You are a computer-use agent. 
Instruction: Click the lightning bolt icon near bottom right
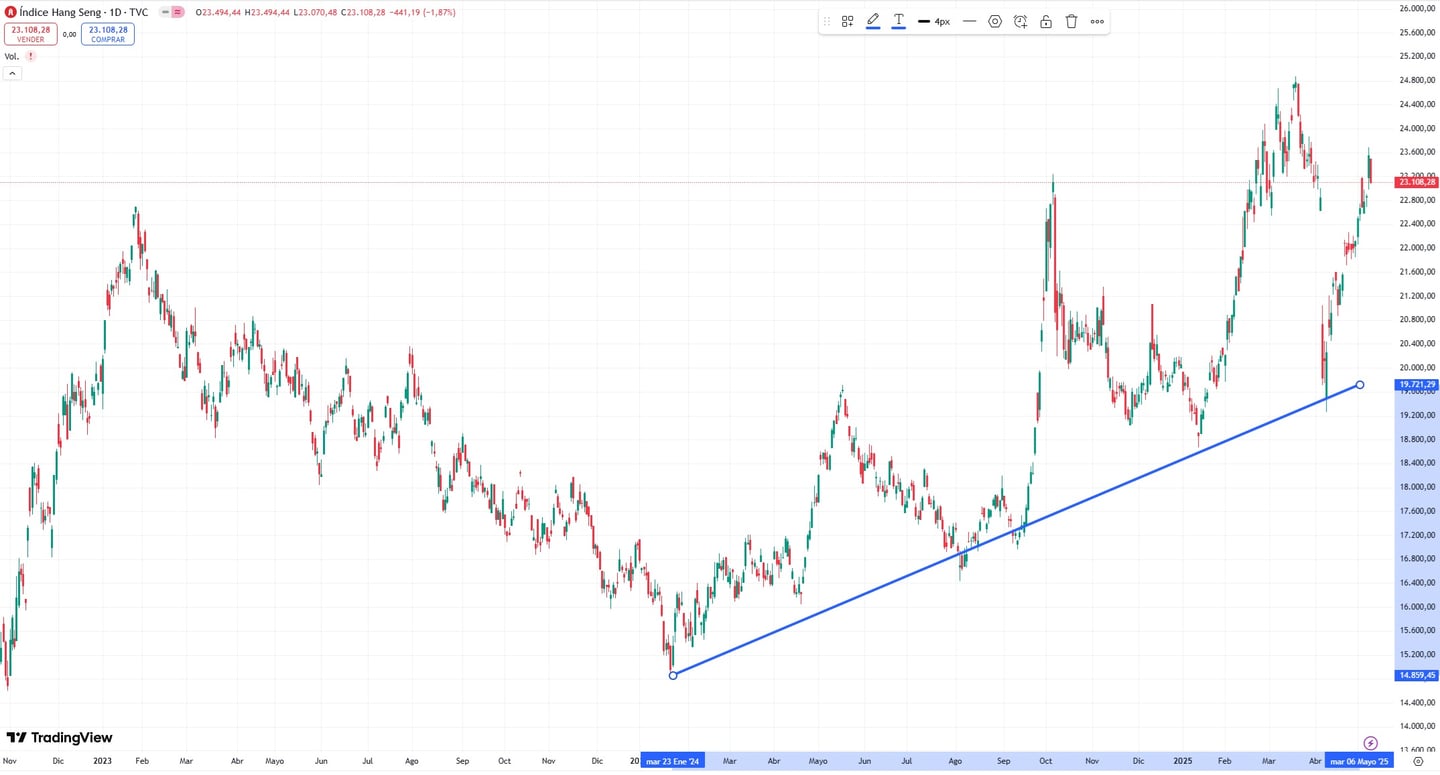[1370, 743]
